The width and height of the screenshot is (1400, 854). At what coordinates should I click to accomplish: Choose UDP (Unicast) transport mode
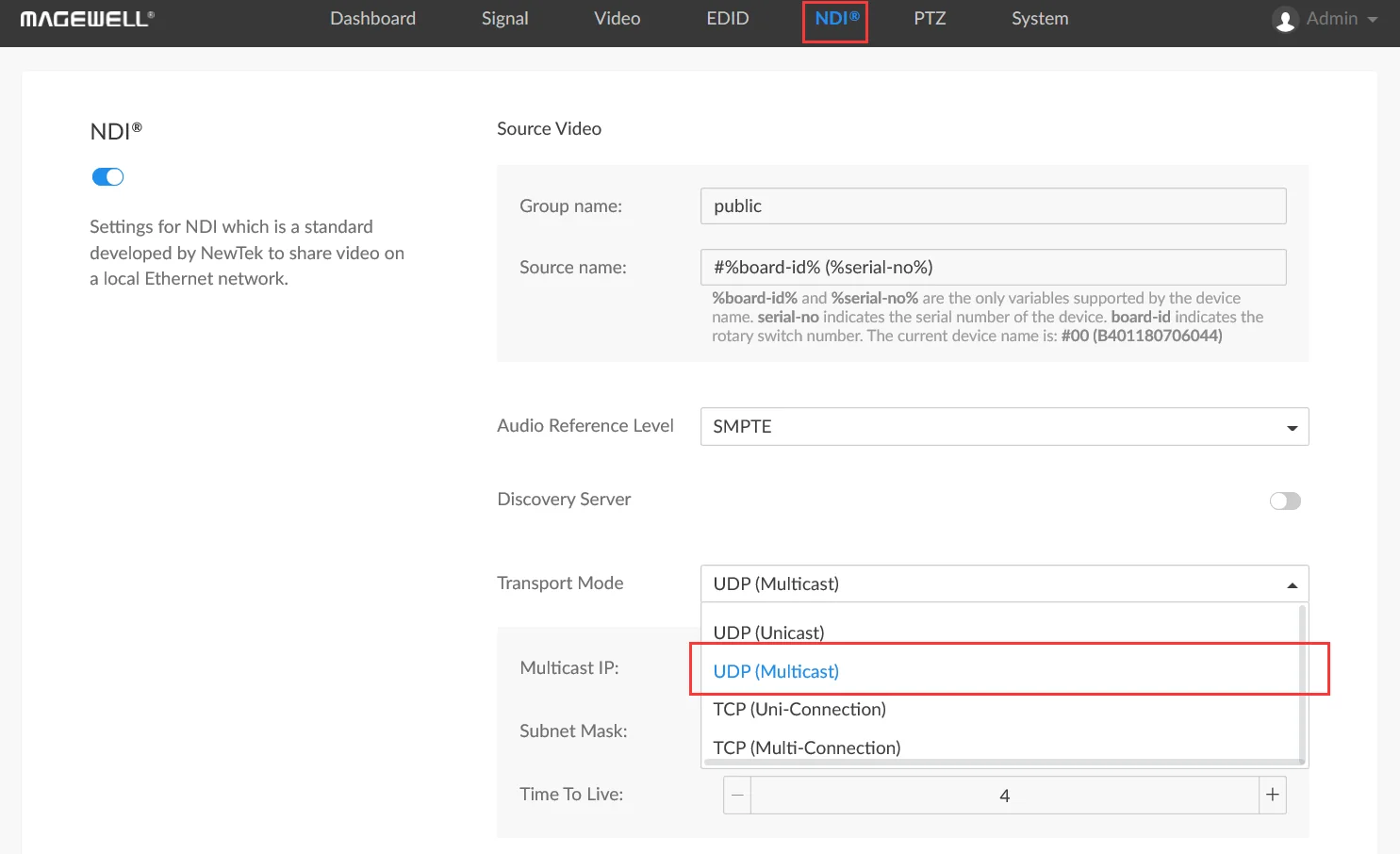[x=999, y=632]
